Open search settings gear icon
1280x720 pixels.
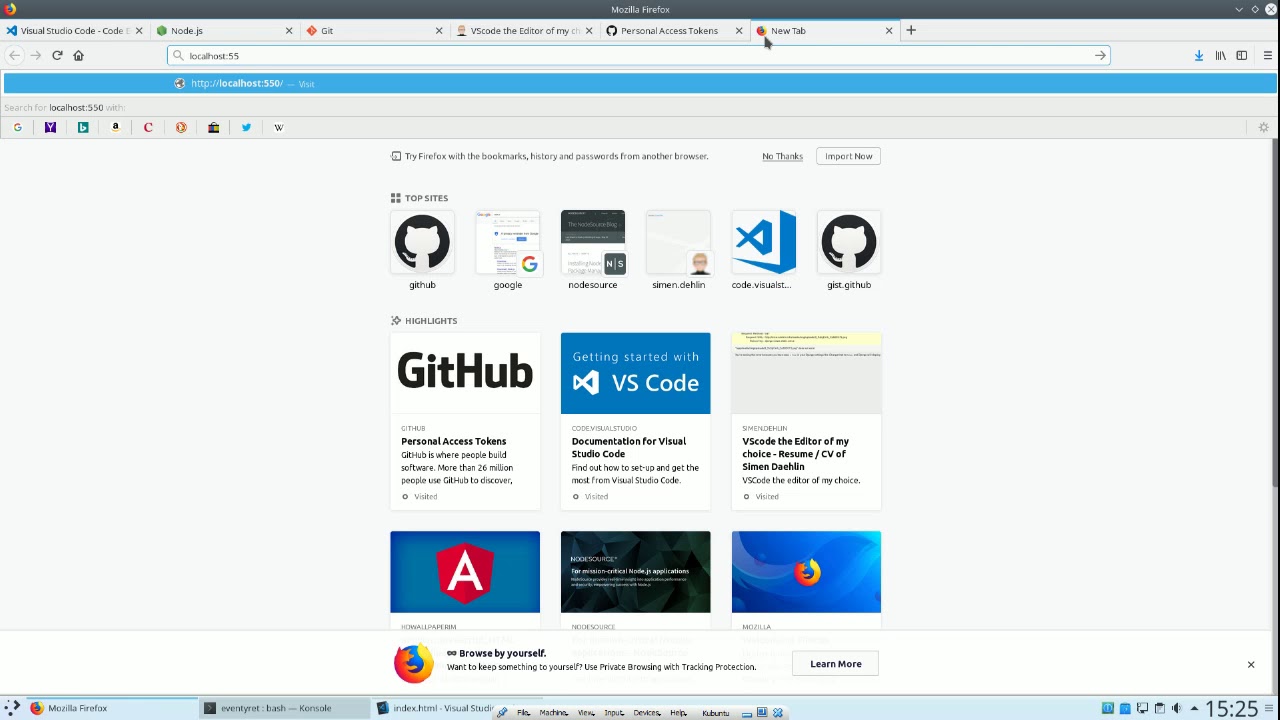[1263, 127]
